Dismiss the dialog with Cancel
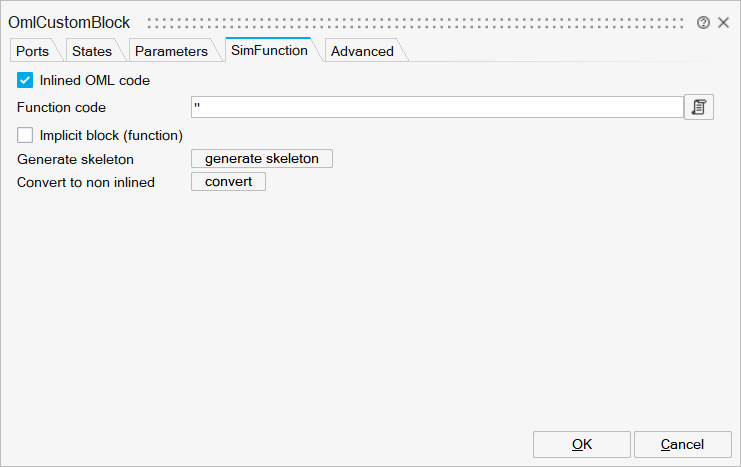 682,444
